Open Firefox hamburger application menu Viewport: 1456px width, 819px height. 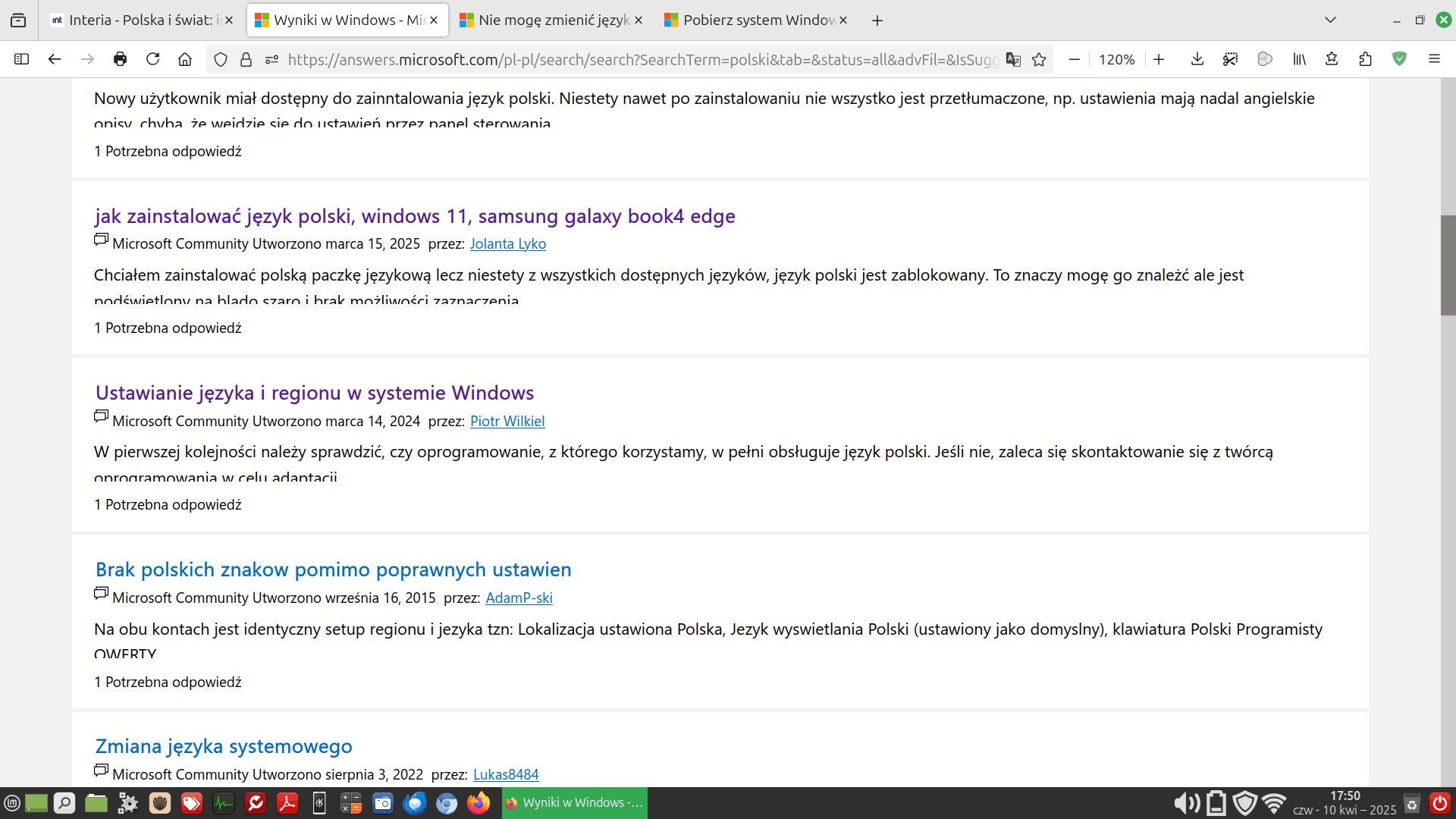point(1434,59)
